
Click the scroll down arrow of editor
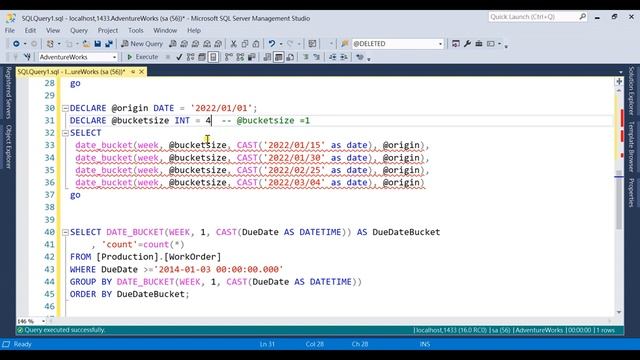619,312
